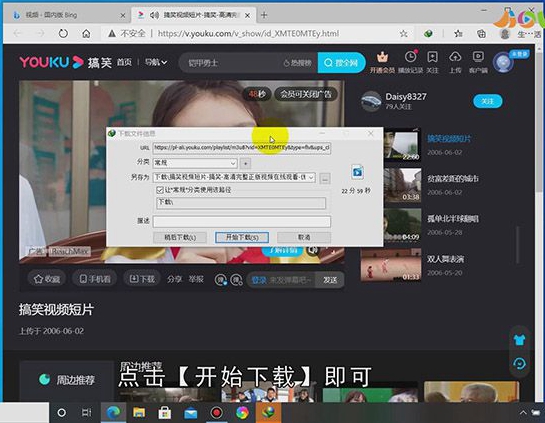Image resolution: width=545 pixels, height=423 pixels.
Task: Click the video file icon in the download dialog
Action: coord(357,172)
